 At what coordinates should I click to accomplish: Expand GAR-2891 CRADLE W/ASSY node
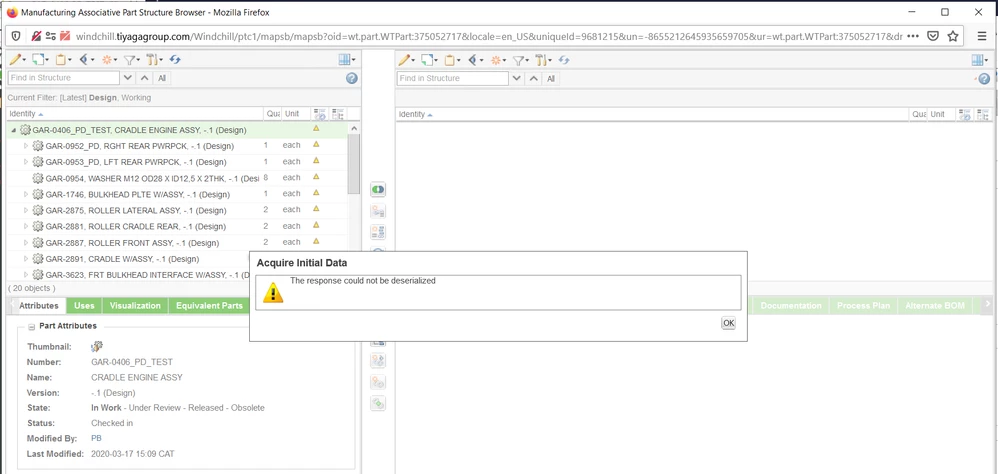coord(26,259)
